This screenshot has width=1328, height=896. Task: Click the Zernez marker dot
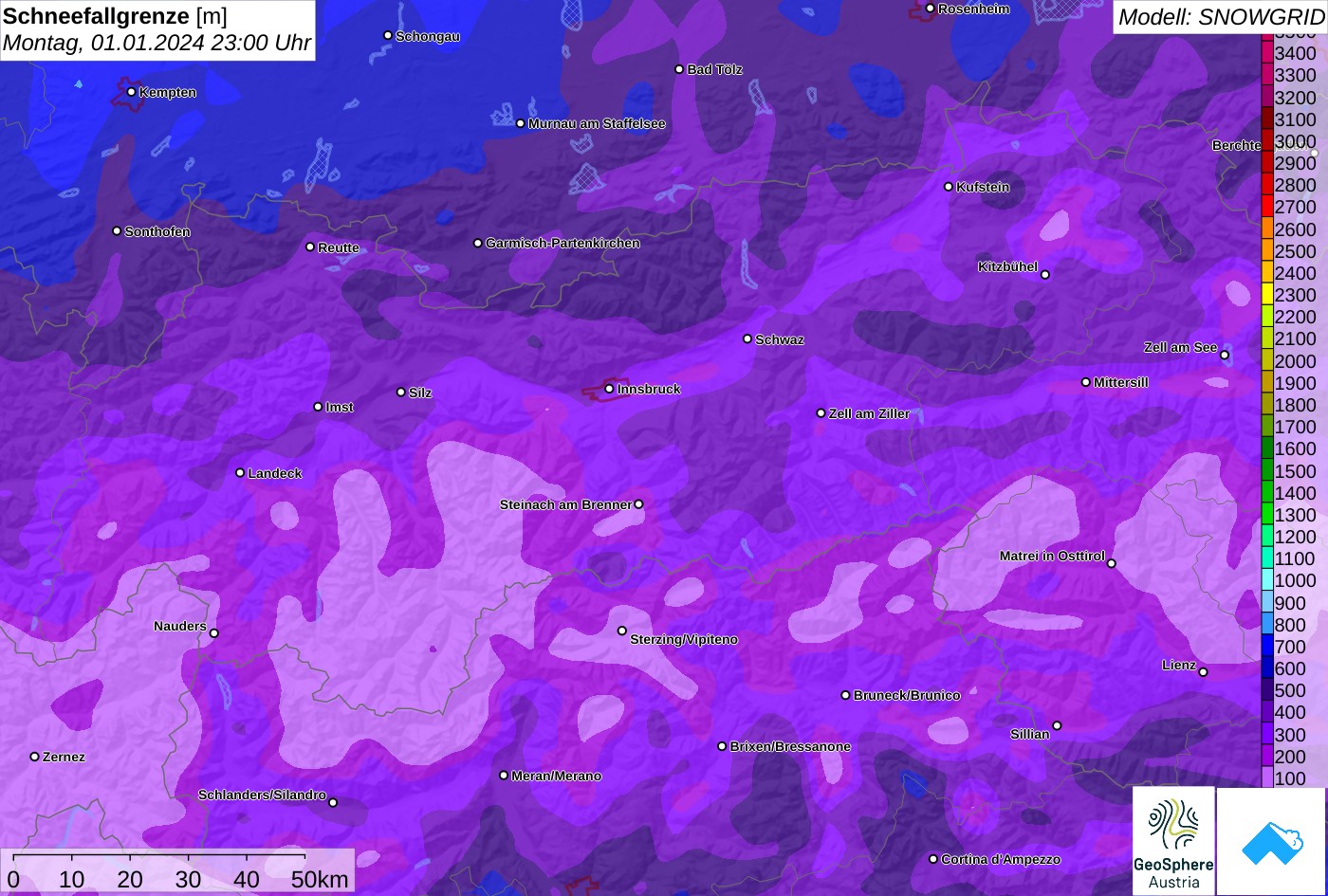35,757
